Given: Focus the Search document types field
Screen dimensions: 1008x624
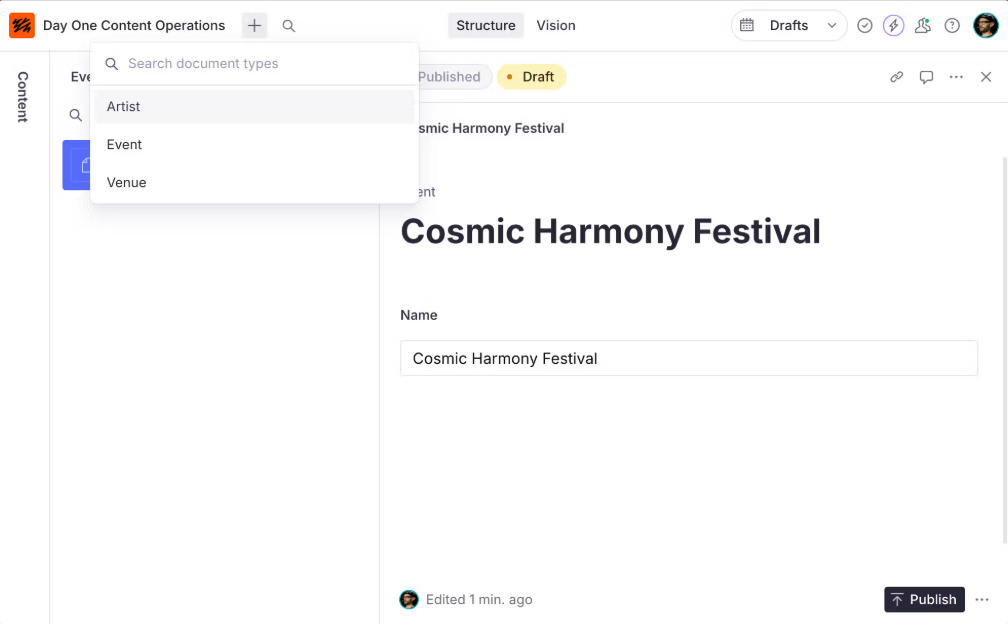Looking at the screenshot, I should (255, 64).
